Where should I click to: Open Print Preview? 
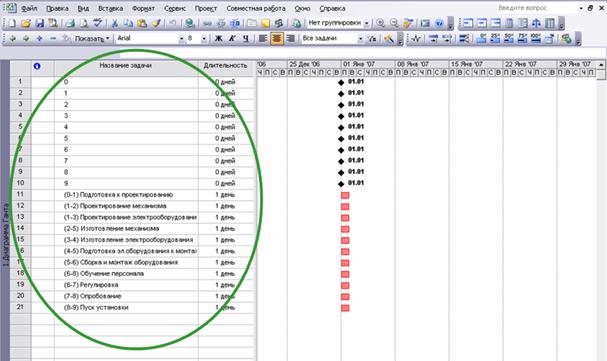[x=84, y=23]
